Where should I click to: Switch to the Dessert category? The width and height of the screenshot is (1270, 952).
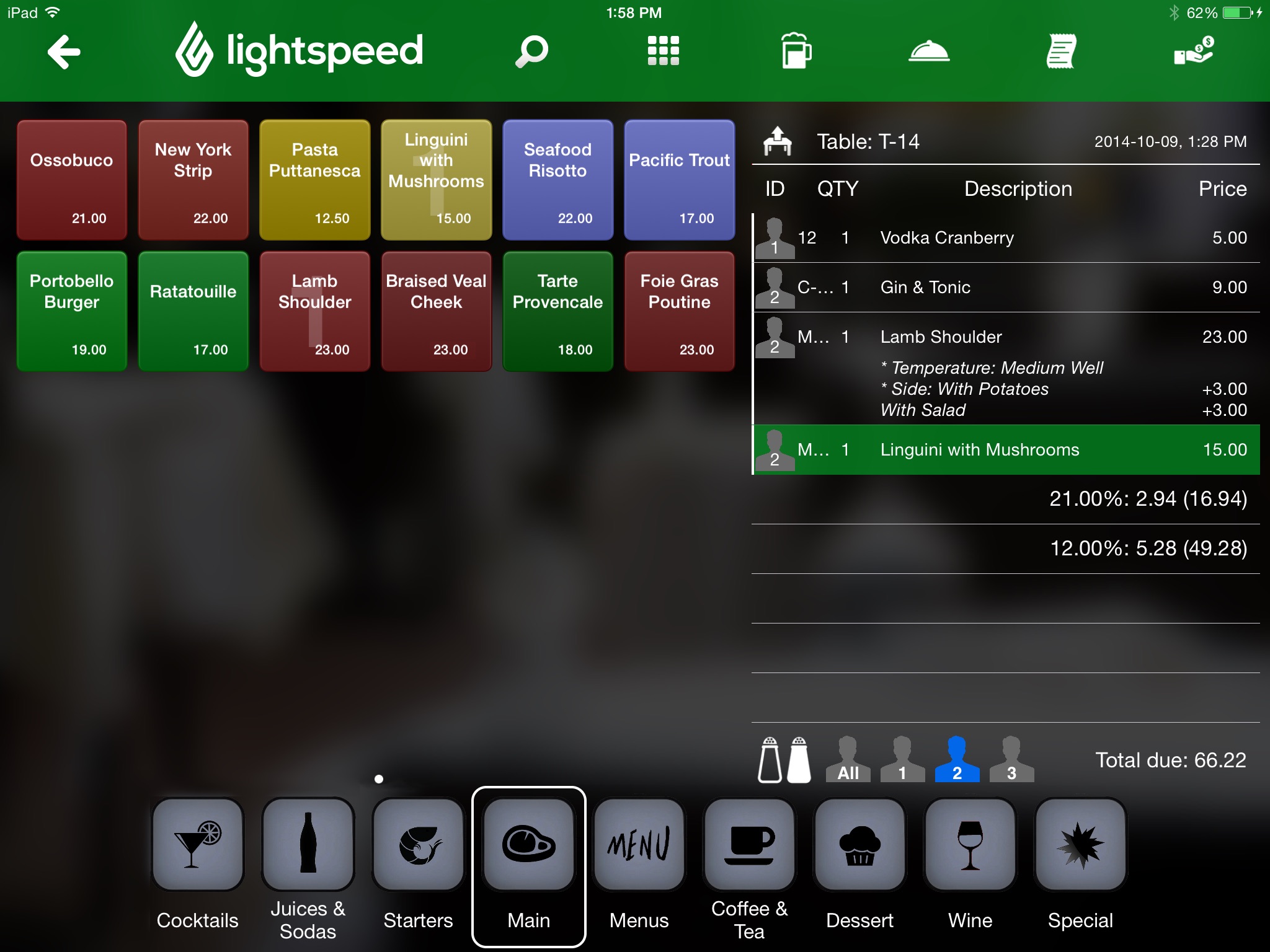pos(859,845)
